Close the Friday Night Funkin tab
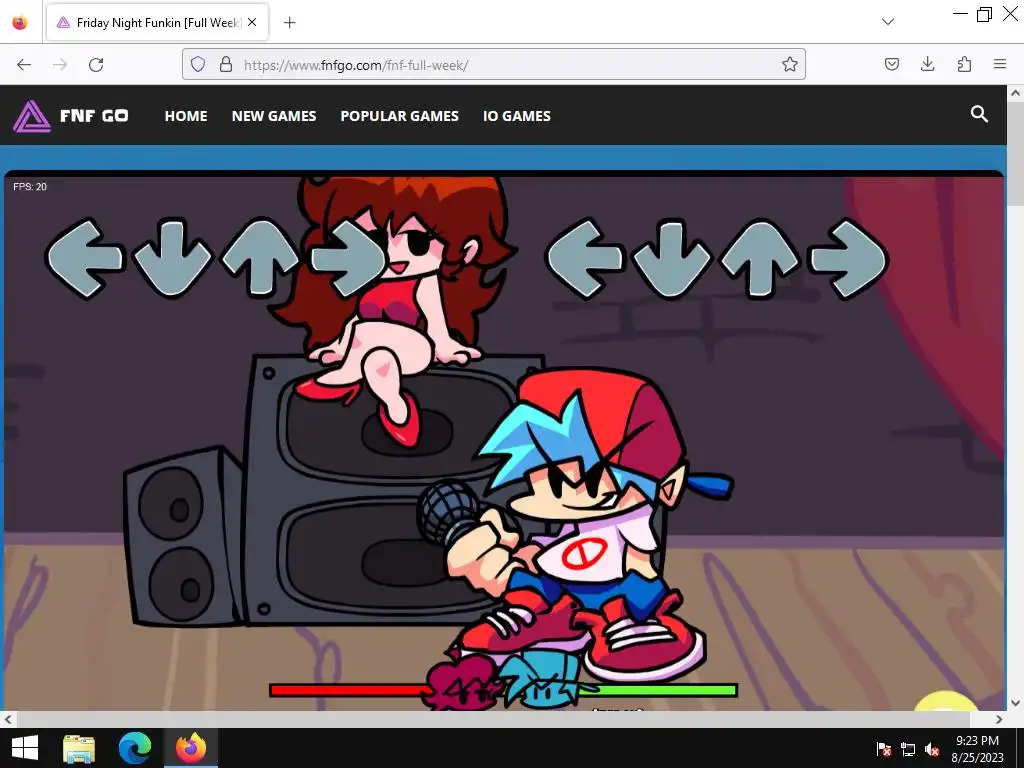 click(252, 22)
